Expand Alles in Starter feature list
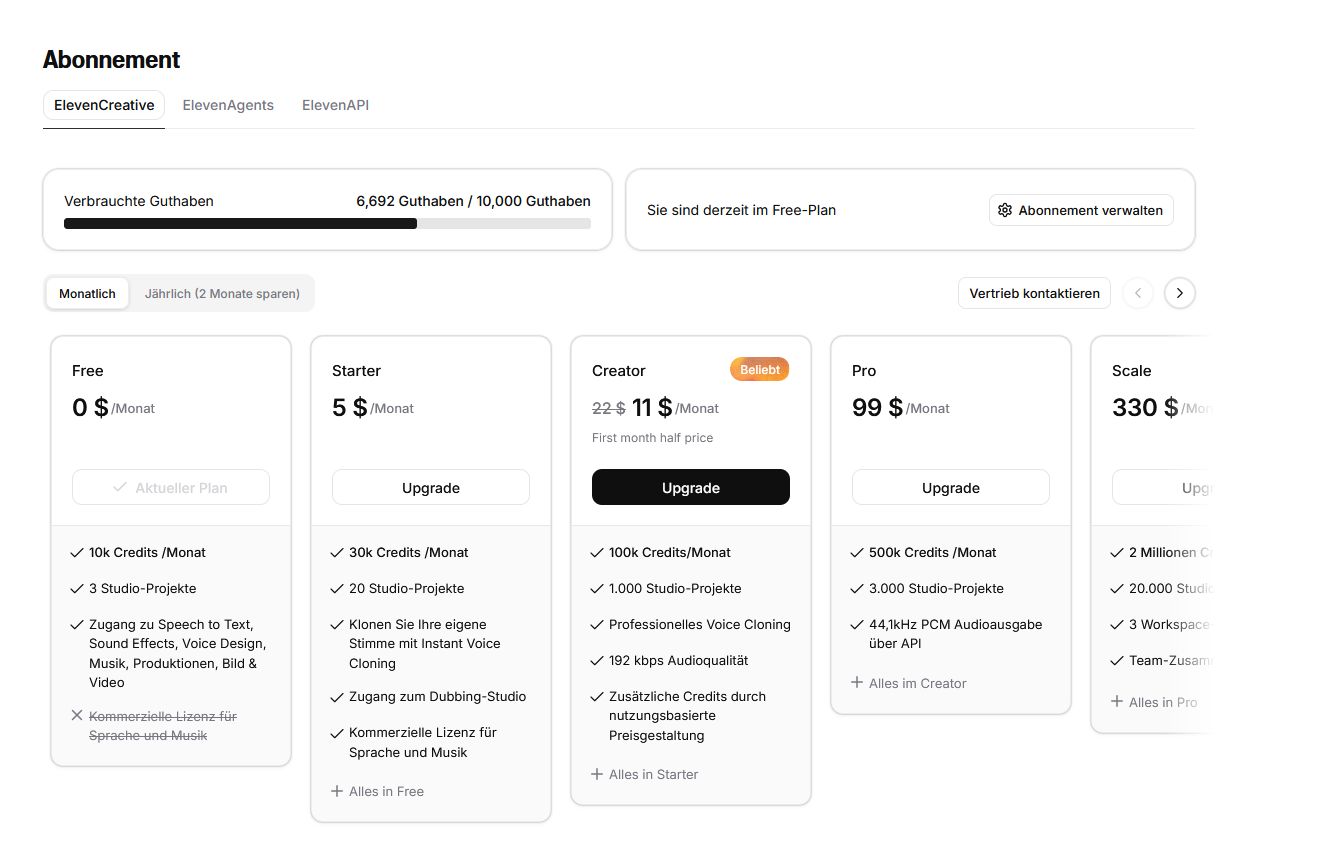This screenshot has height=851, width=1328. click(x=645, y=774)
